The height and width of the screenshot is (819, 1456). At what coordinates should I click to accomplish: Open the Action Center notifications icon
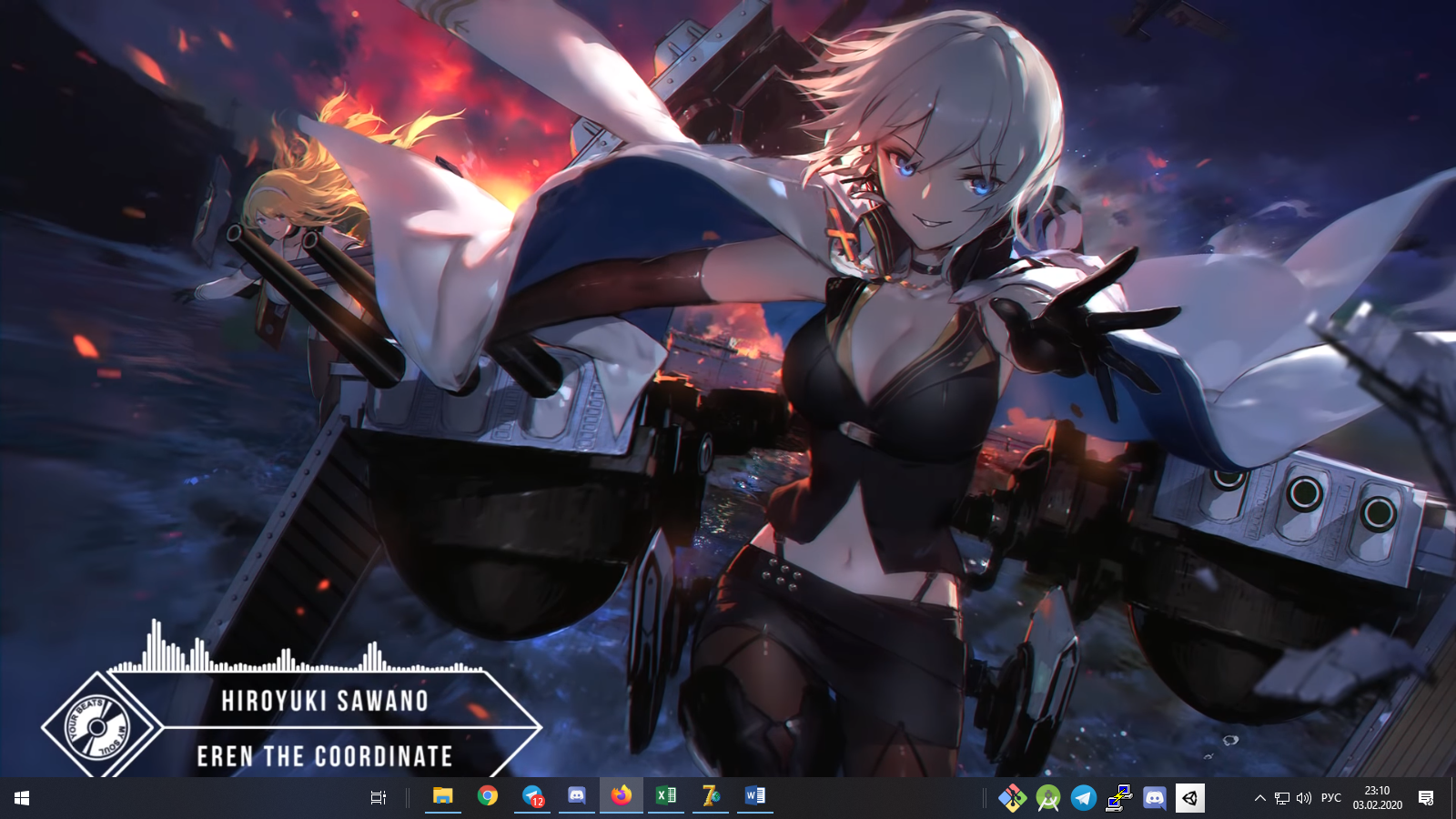point(1426,798)
